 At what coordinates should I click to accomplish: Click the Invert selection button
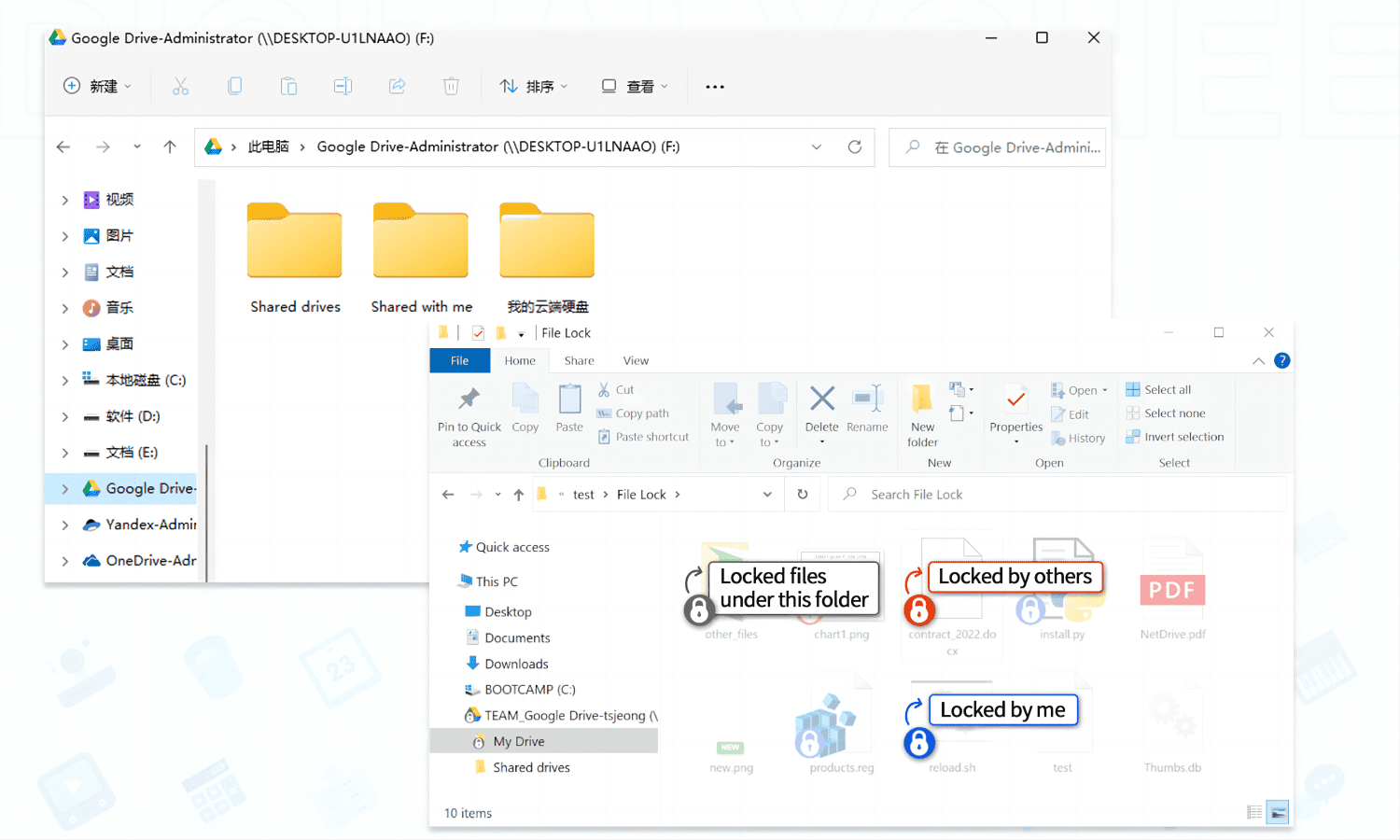point(1175,436)
